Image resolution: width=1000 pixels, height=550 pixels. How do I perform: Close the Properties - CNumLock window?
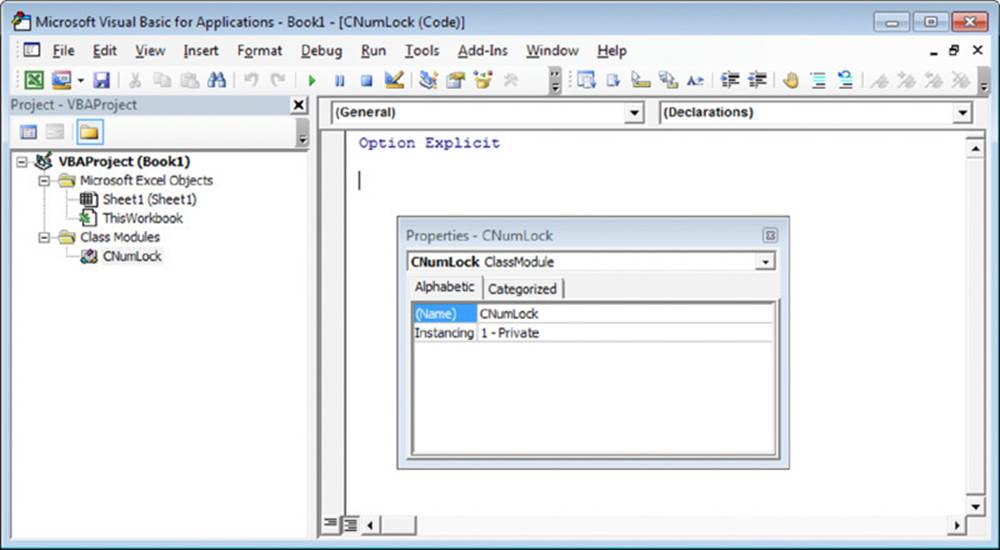[x=770, y=235]
